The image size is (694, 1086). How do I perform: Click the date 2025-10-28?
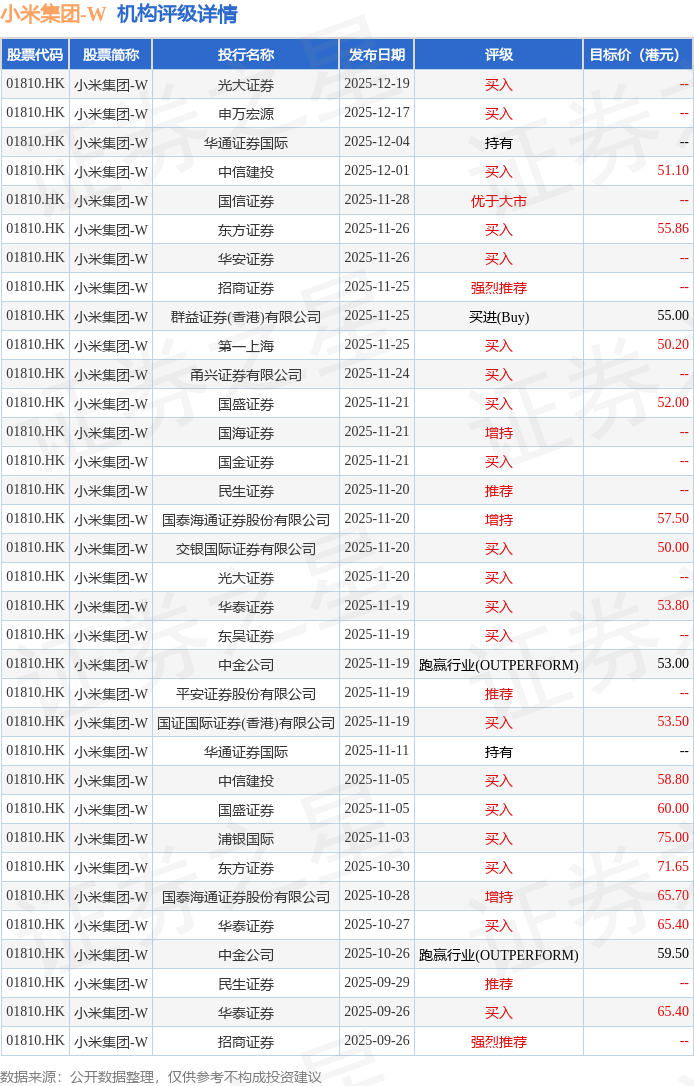pos(377,896)
